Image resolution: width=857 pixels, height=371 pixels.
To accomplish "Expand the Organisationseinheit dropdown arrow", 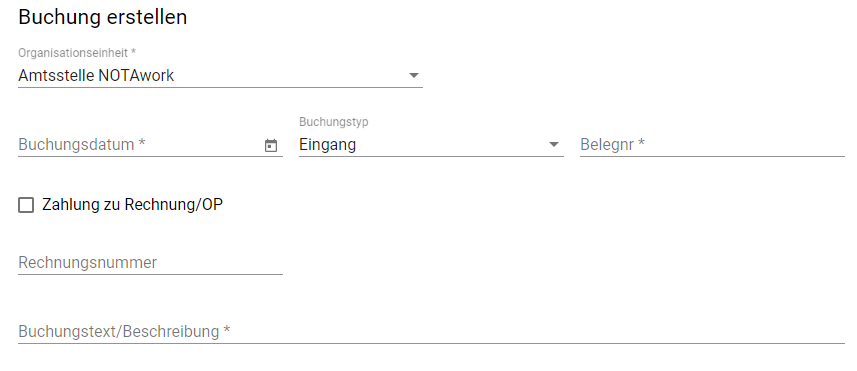I will [414, 75].
